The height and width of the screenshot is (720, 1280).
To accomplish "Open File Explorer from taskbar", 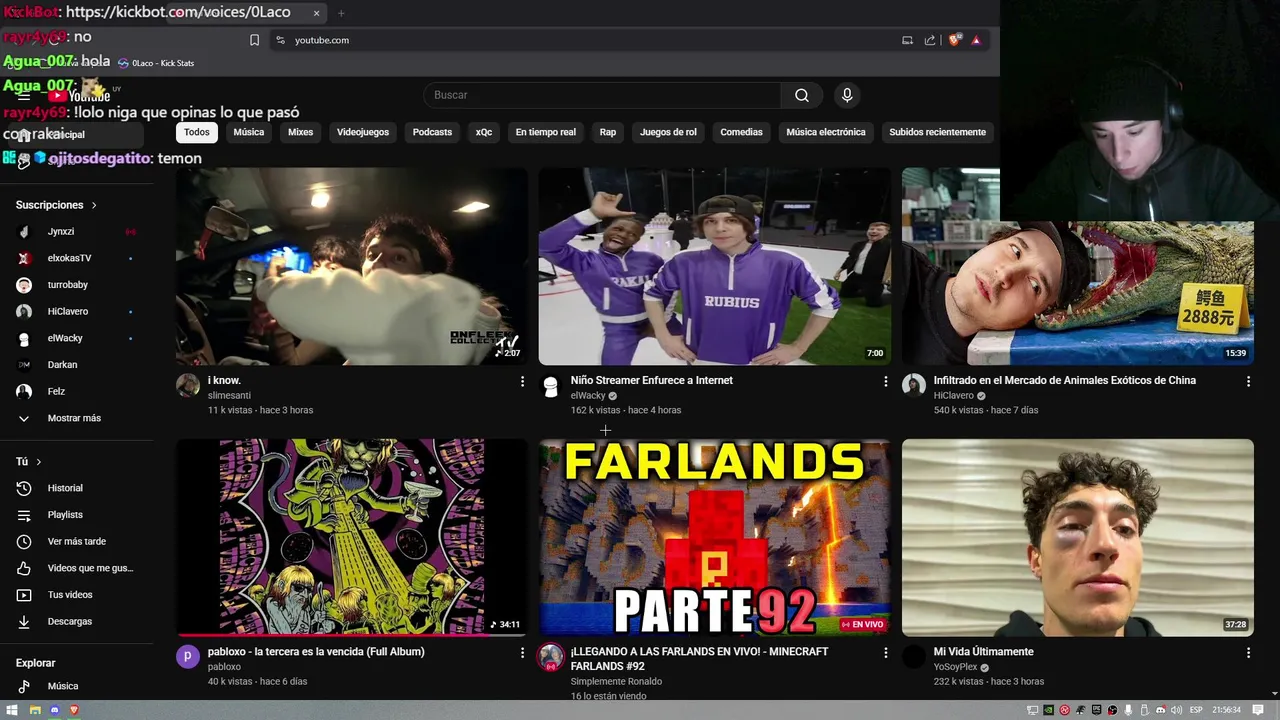I will (34, 710).
